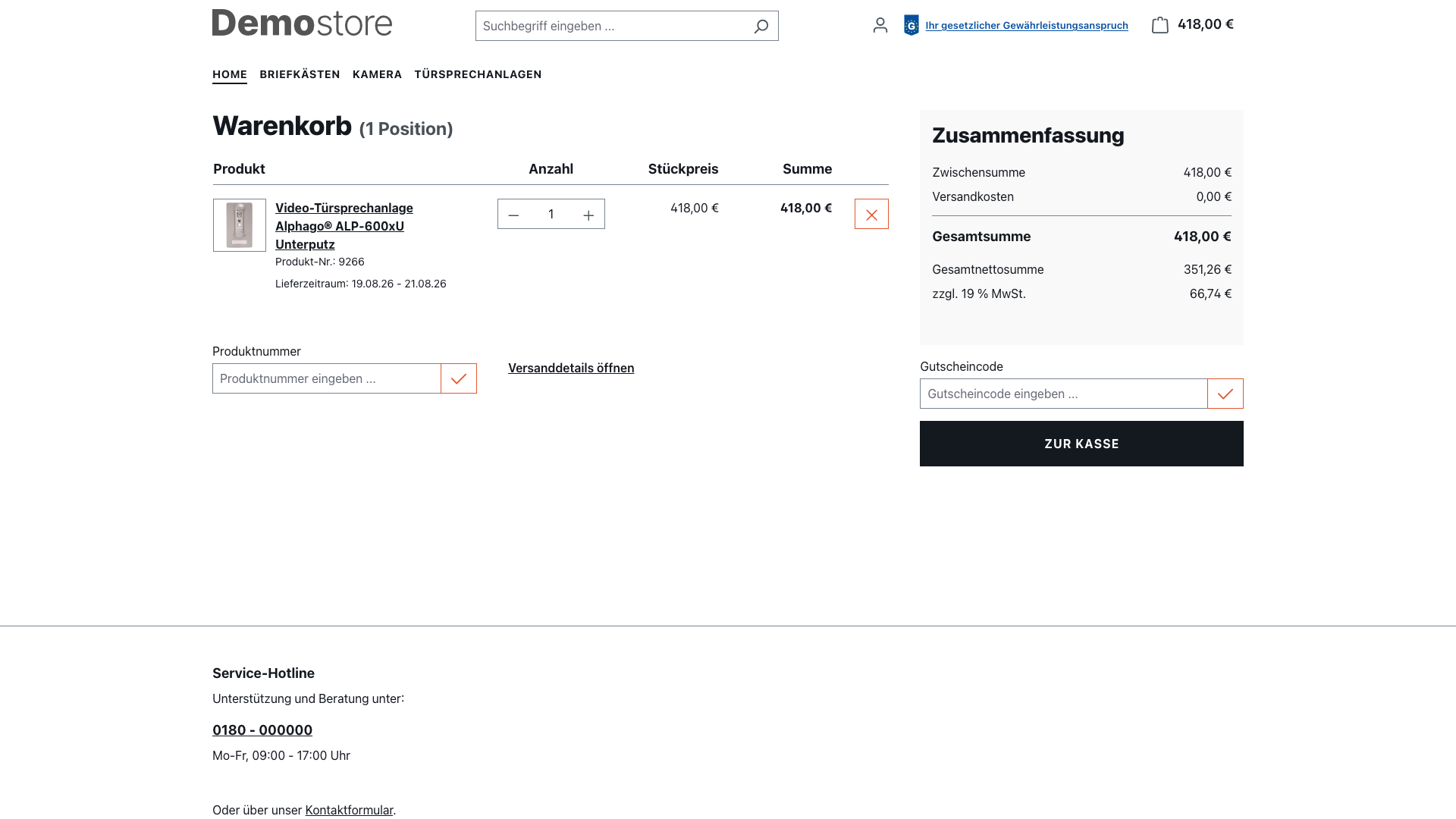Expand Versanddetails öffnen link

571,368
